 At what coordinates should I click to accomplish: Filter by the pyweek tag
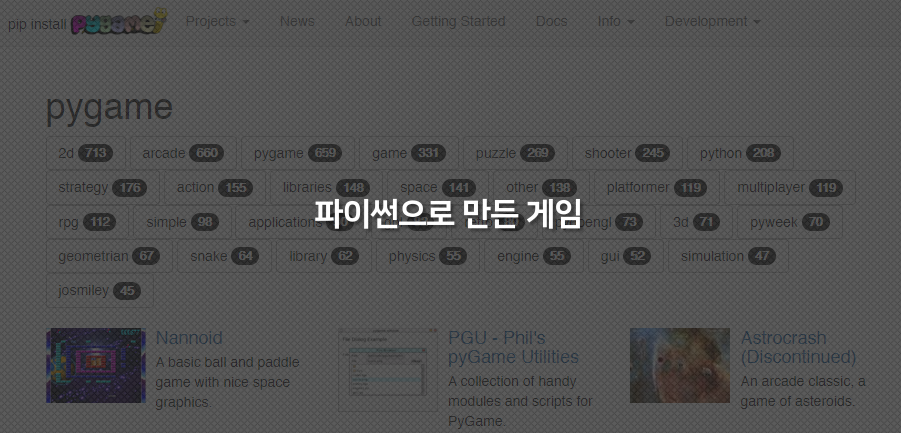(790, 222)
